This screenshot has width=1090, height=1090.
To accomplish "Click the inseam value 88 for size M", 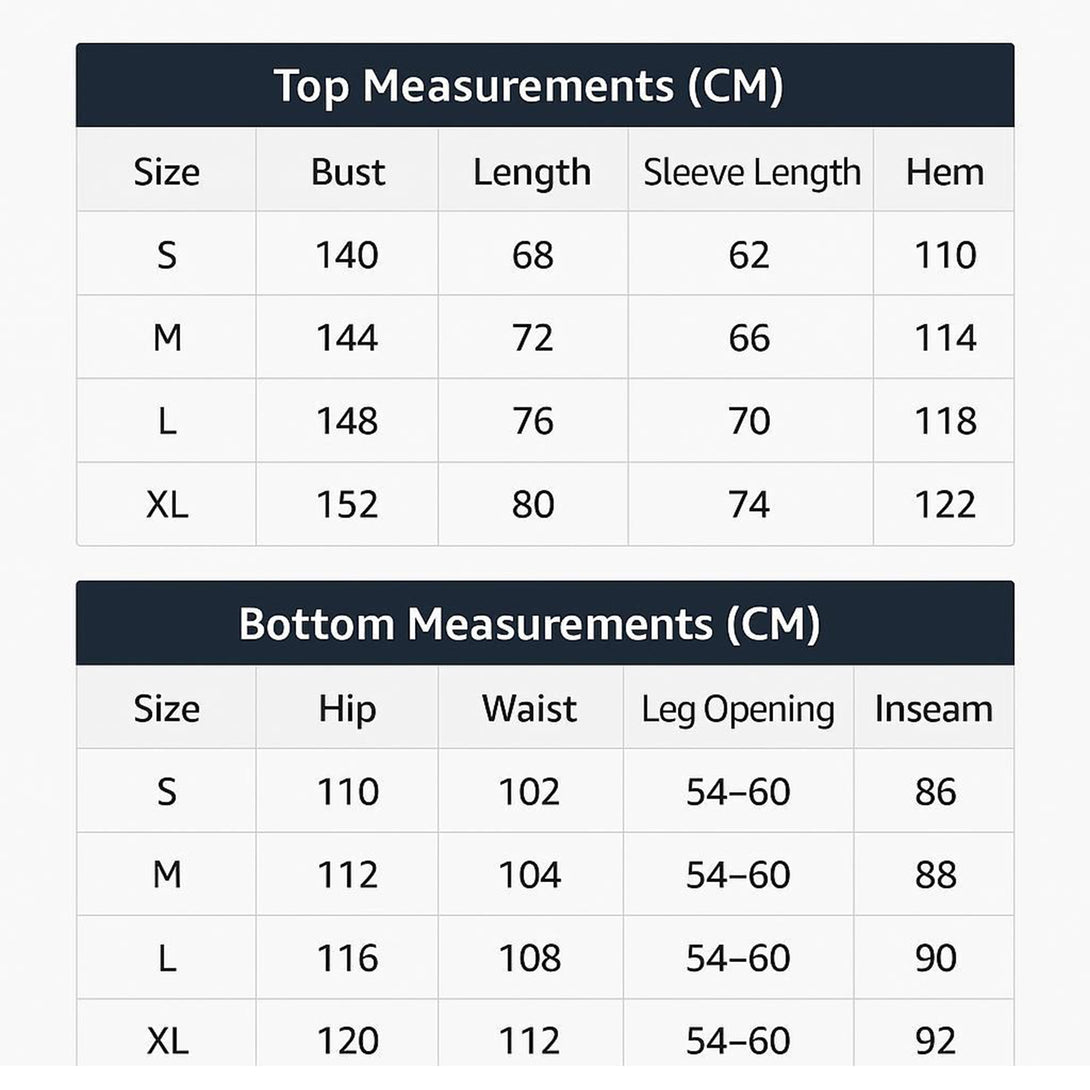I will click(x=935, y=875).
